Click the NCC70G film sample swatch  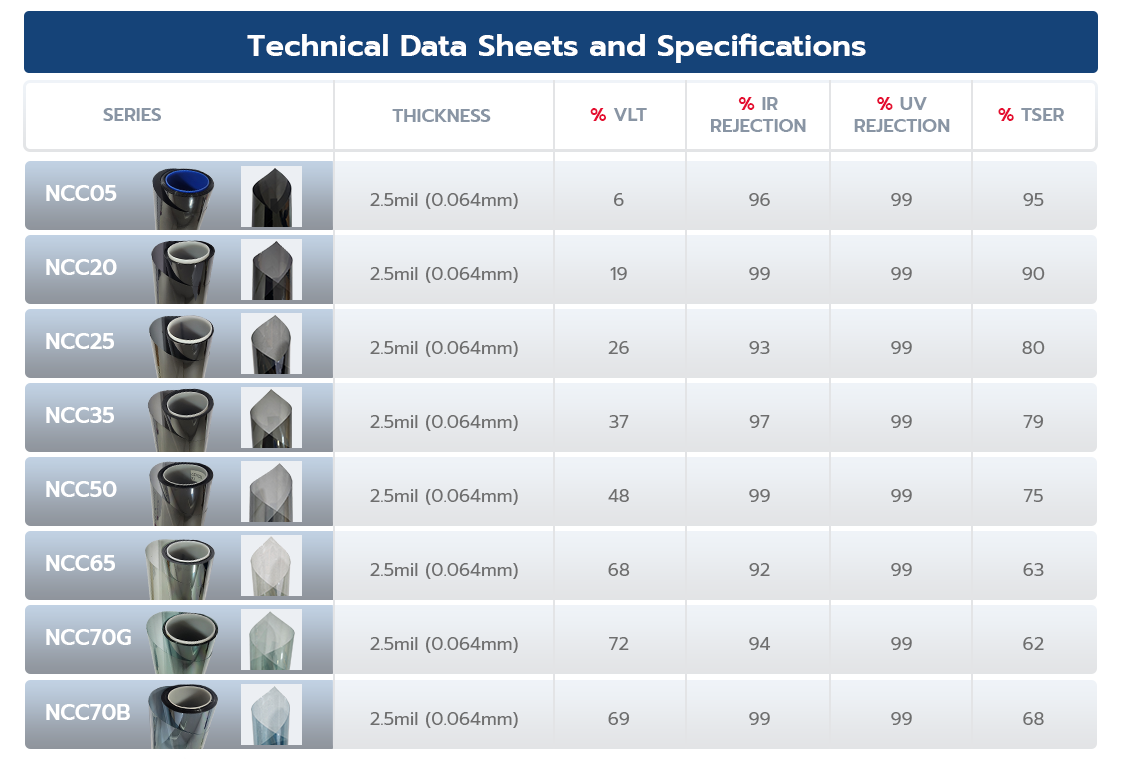(x=271, y=640)
